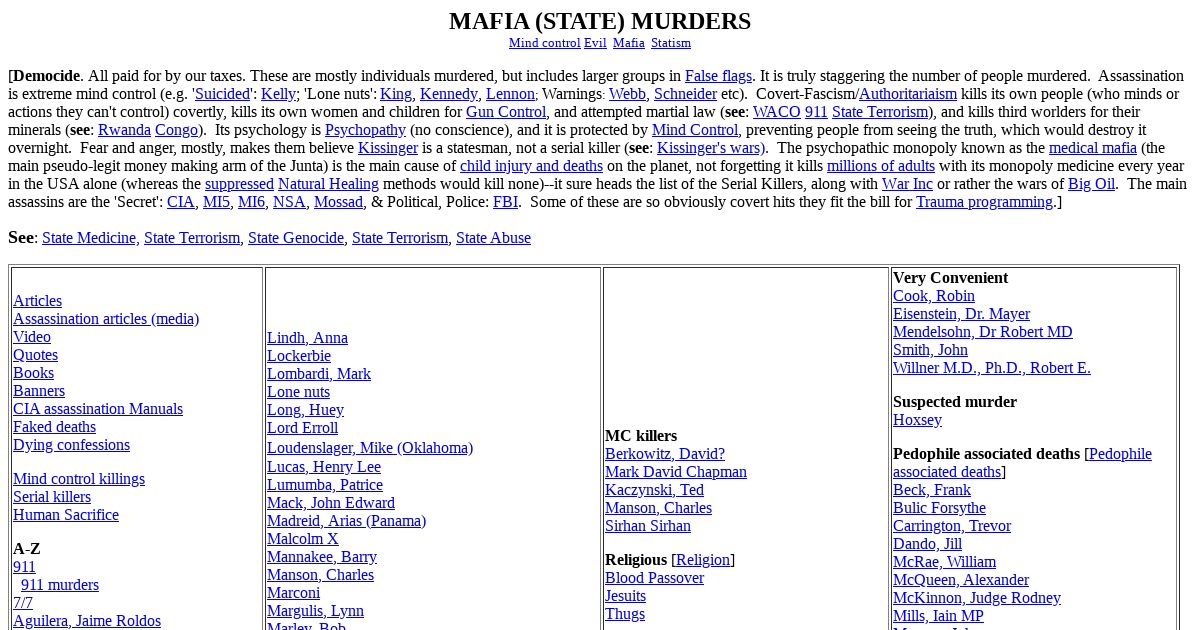Follow the Mark David Chapman link
Screen dimensions: 1200x630
click(676, 472)
